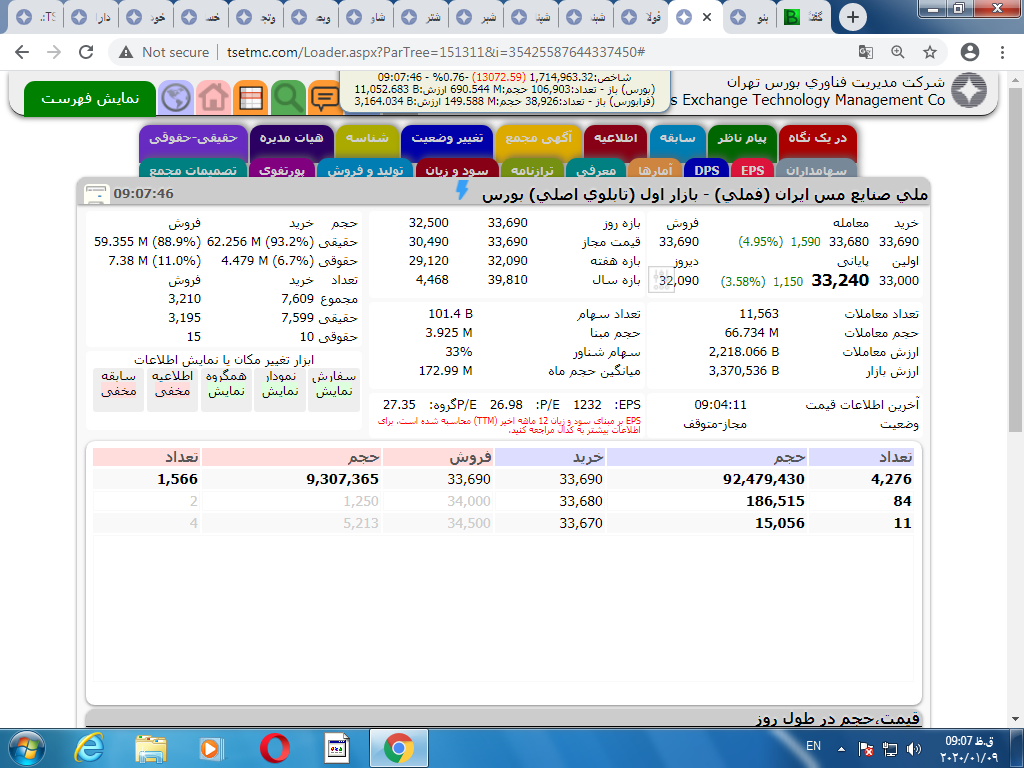This screenshot has width=1024, height=768.
Task: Open Windows Explorer from the taskbar
Action: click(x=150, y=748)
